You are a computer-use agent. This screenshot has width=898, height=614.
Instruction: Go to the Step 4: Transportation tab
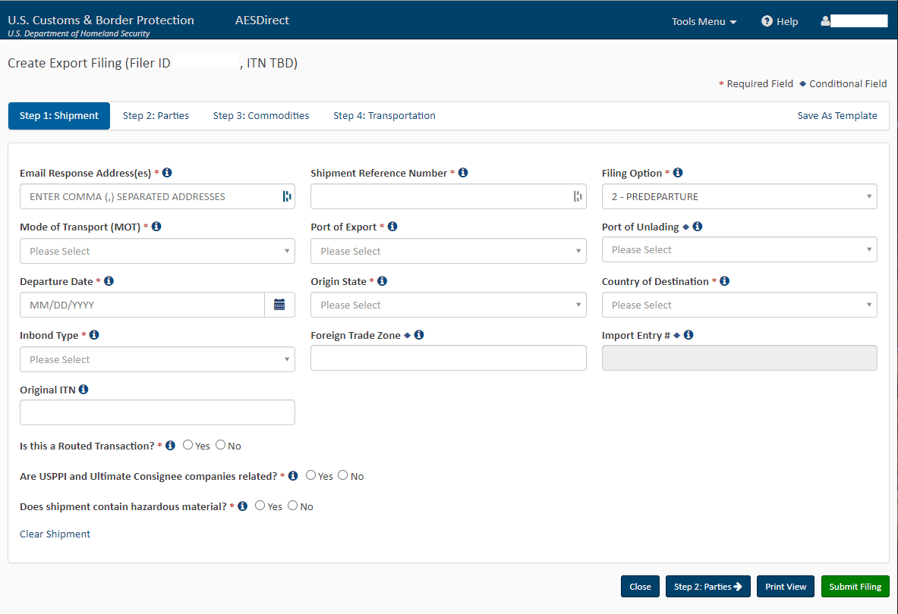[x=384, y=115]
